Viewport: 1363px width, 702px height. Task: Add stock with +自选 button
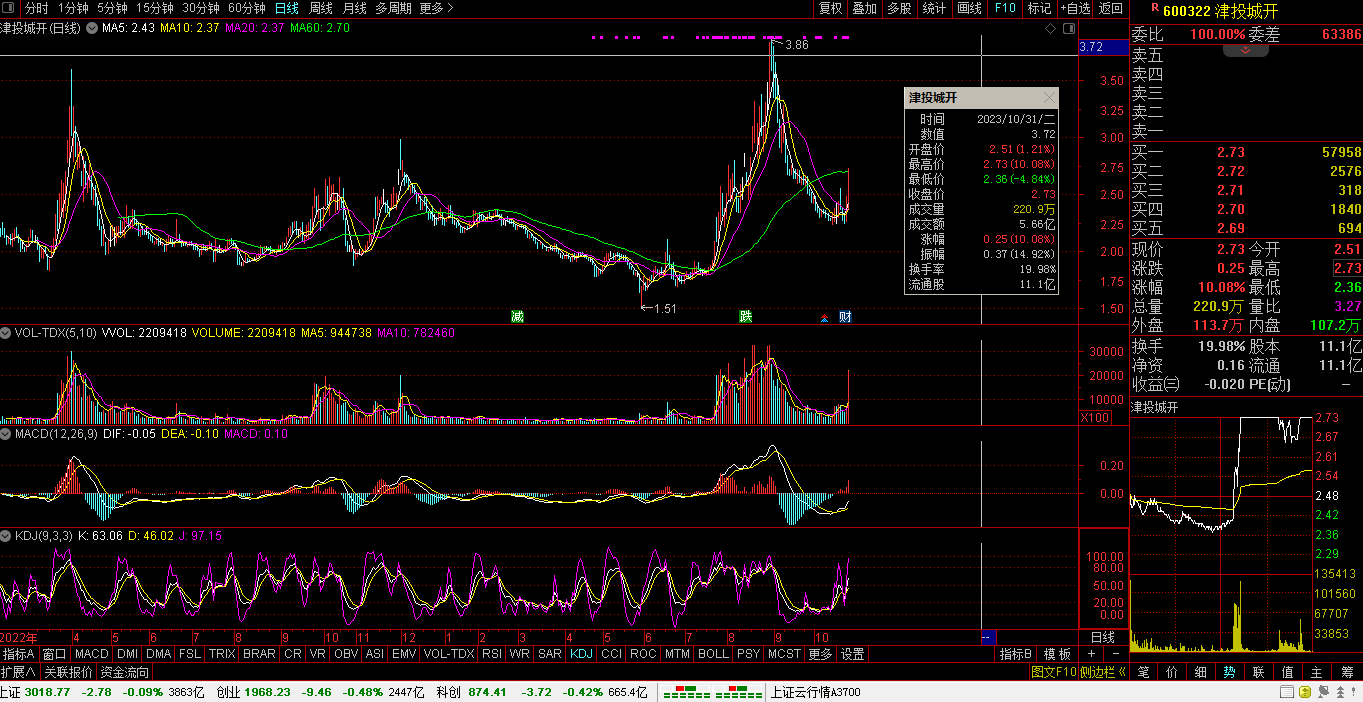pos(1076,8)
